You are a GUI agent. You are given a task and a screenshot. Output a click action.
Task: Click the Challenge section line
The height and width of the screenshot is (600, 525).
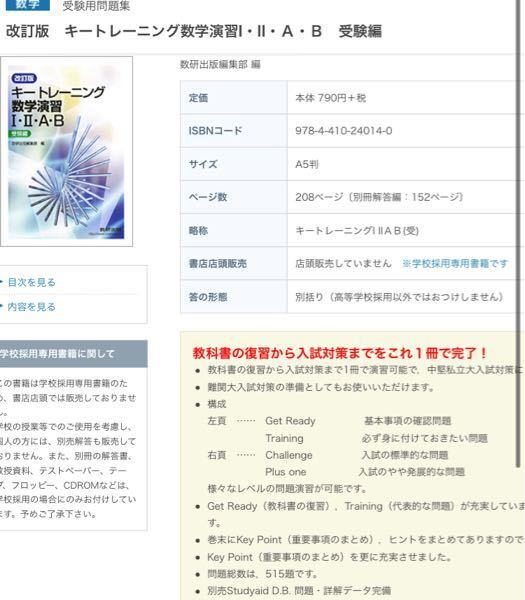coord(289,455)
